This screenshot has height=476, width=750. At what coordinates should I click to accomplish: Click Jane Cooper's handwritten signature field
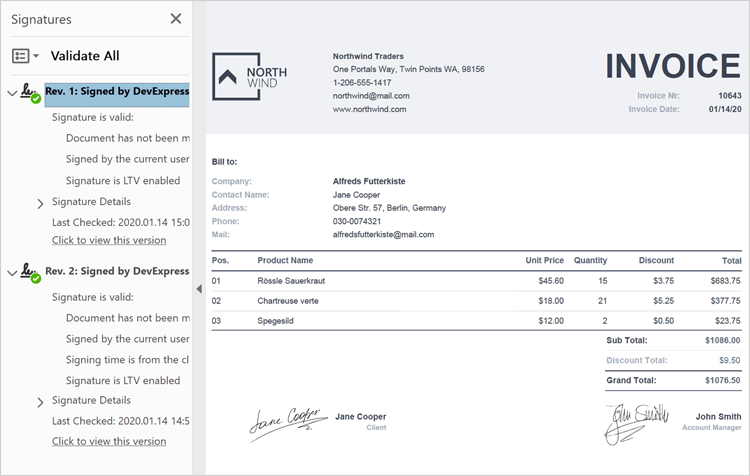point(287,423)
